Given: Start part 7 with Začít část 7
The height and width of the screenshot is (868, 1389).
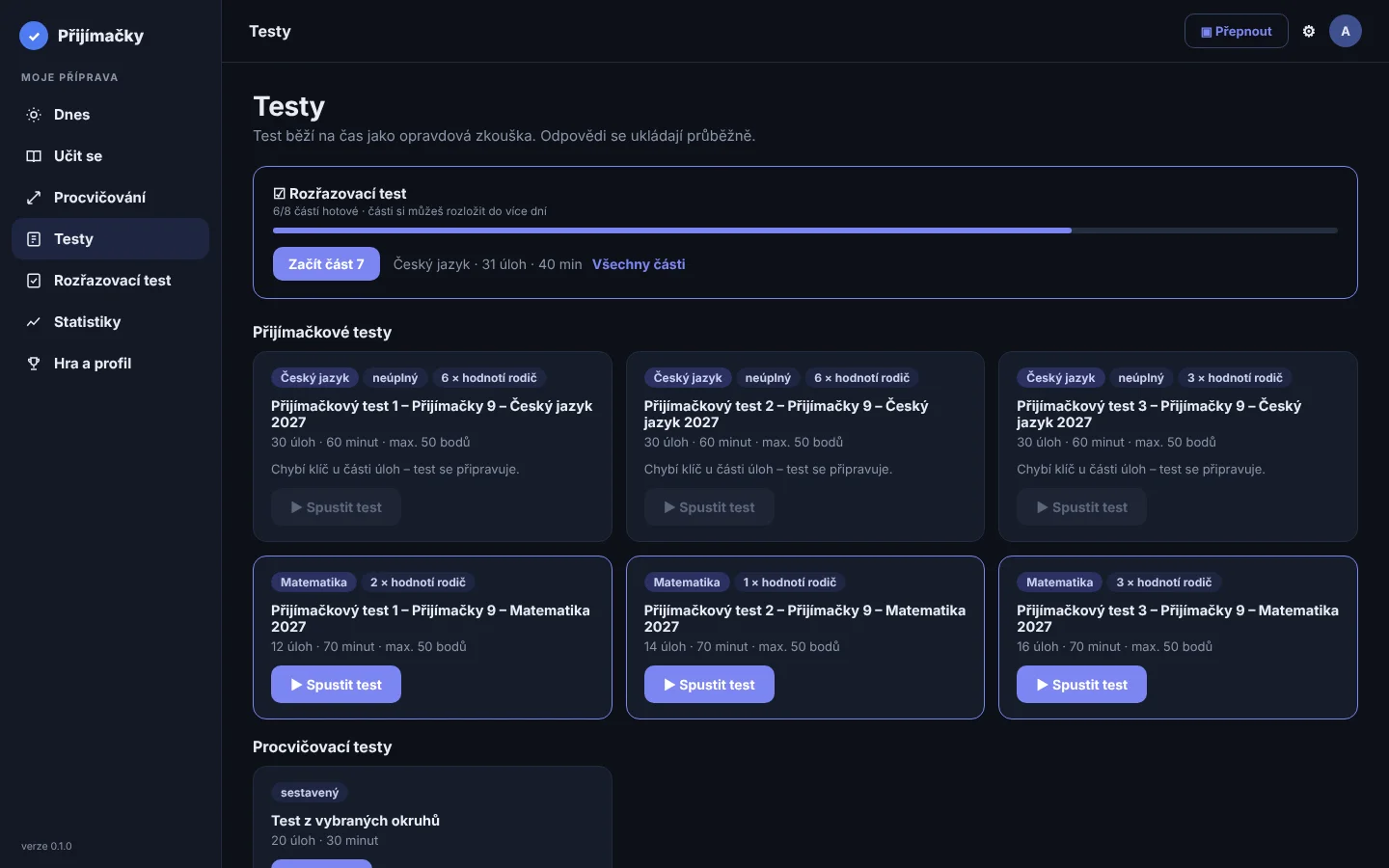Looking at the screenshot, I should pos(326,264).
